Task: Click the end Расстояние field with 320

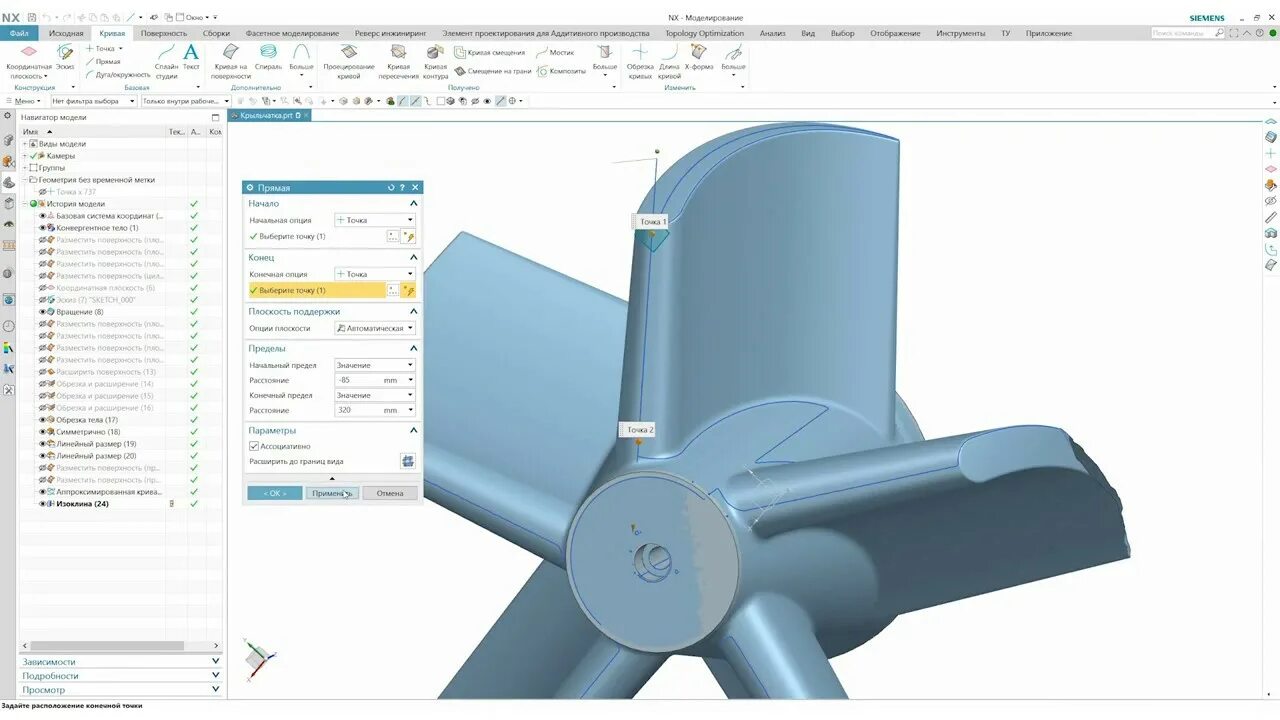Action: pyautogui.click(x=374, y=410)
